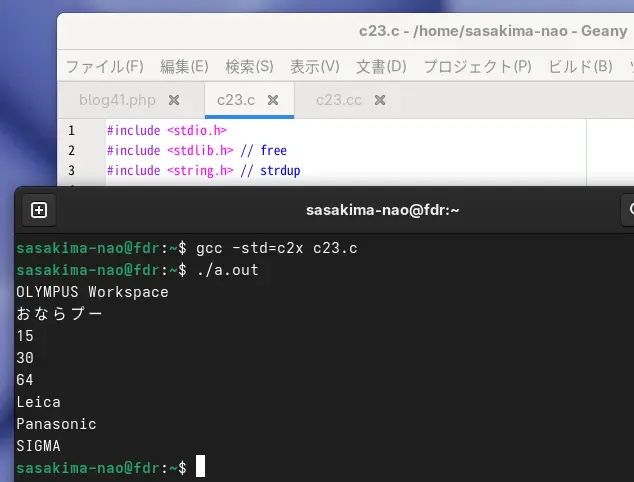Click the 'free' comment on line 2
Image resolution: width=634 pixels, height=482 pixels.
point(274,150)
